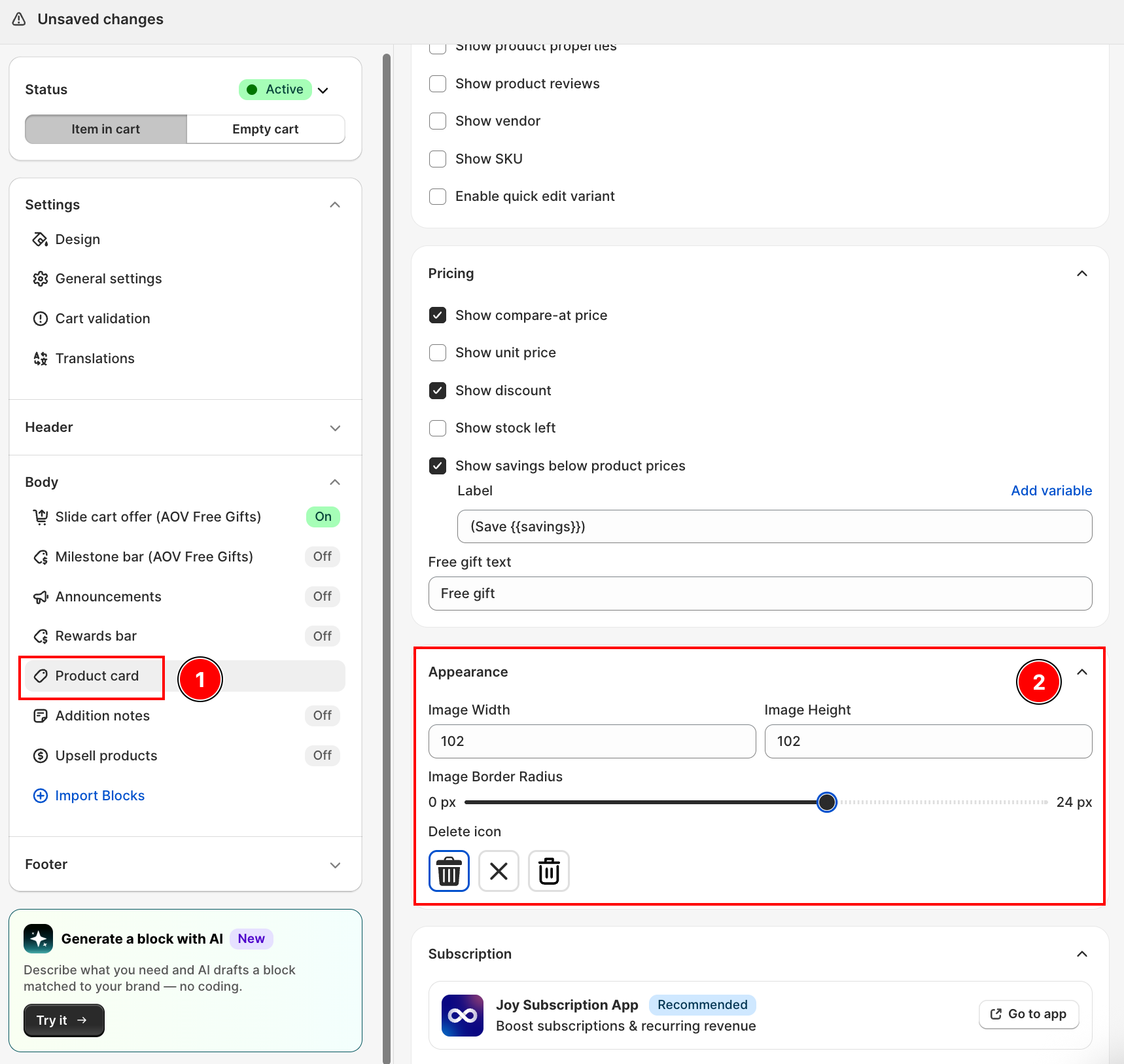Click the Unsaved changes warning icon
Image resolution: width=1124 pixels, height=1064 pixels.
click(x=19, y=19)
